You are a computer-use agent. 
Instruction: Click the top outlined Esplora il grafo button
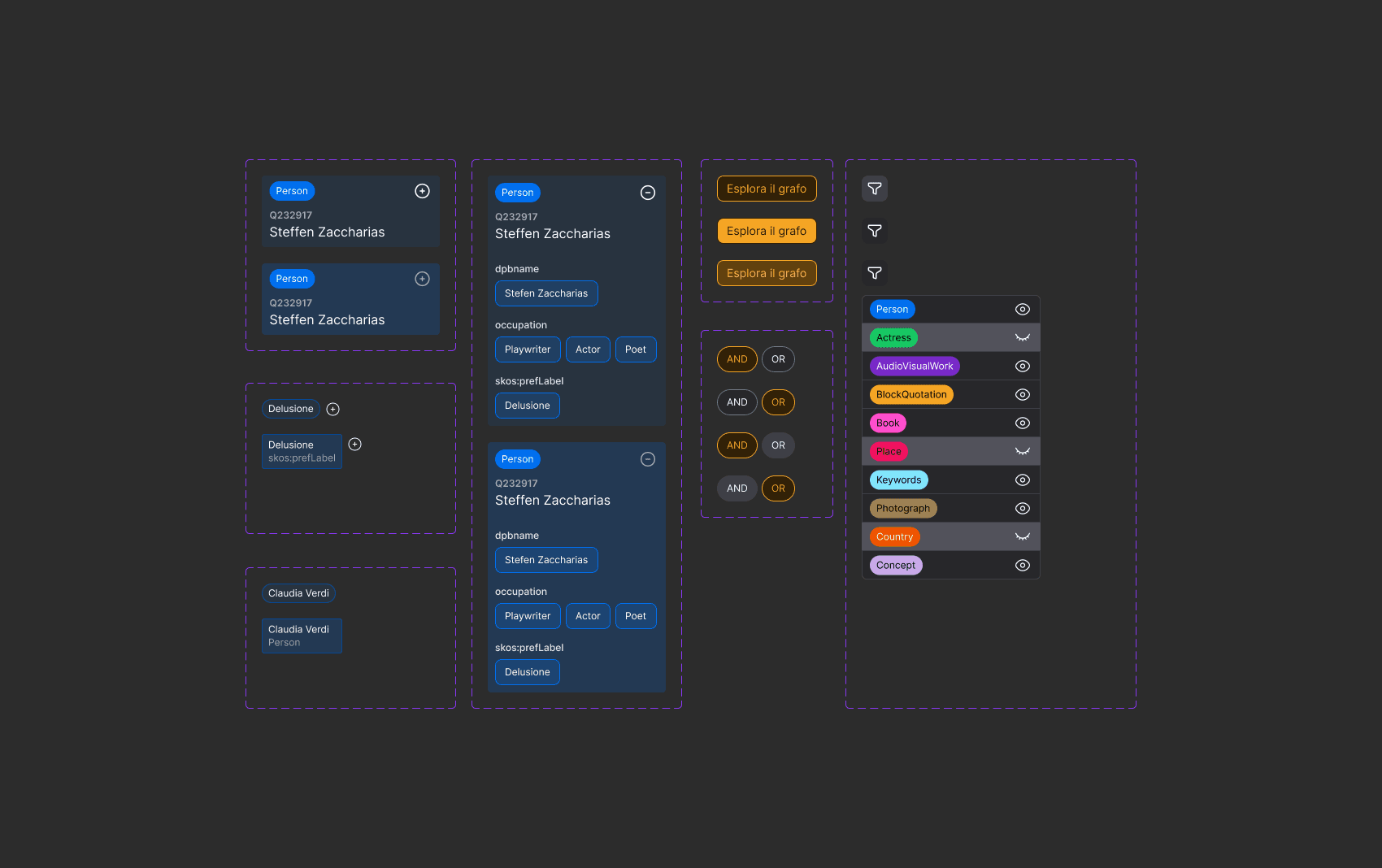[x=767, y=189]
